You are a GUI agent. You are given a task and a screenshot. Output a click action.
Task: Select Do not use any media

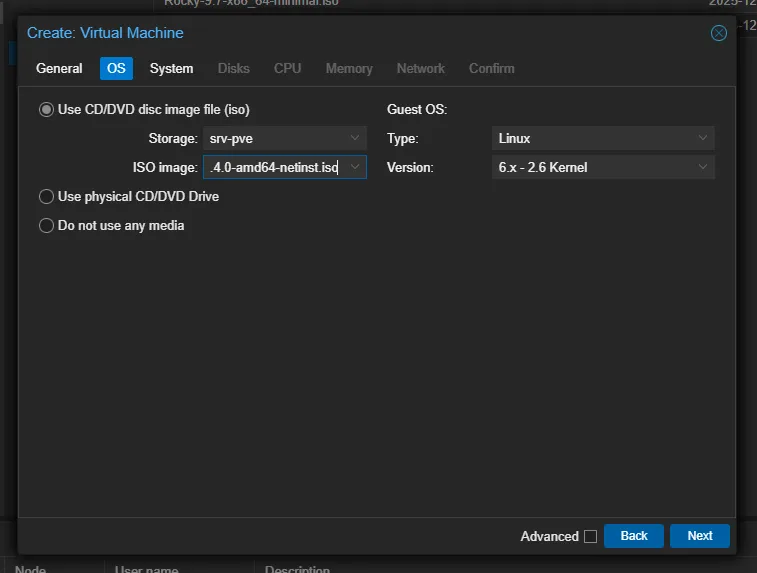46,226
